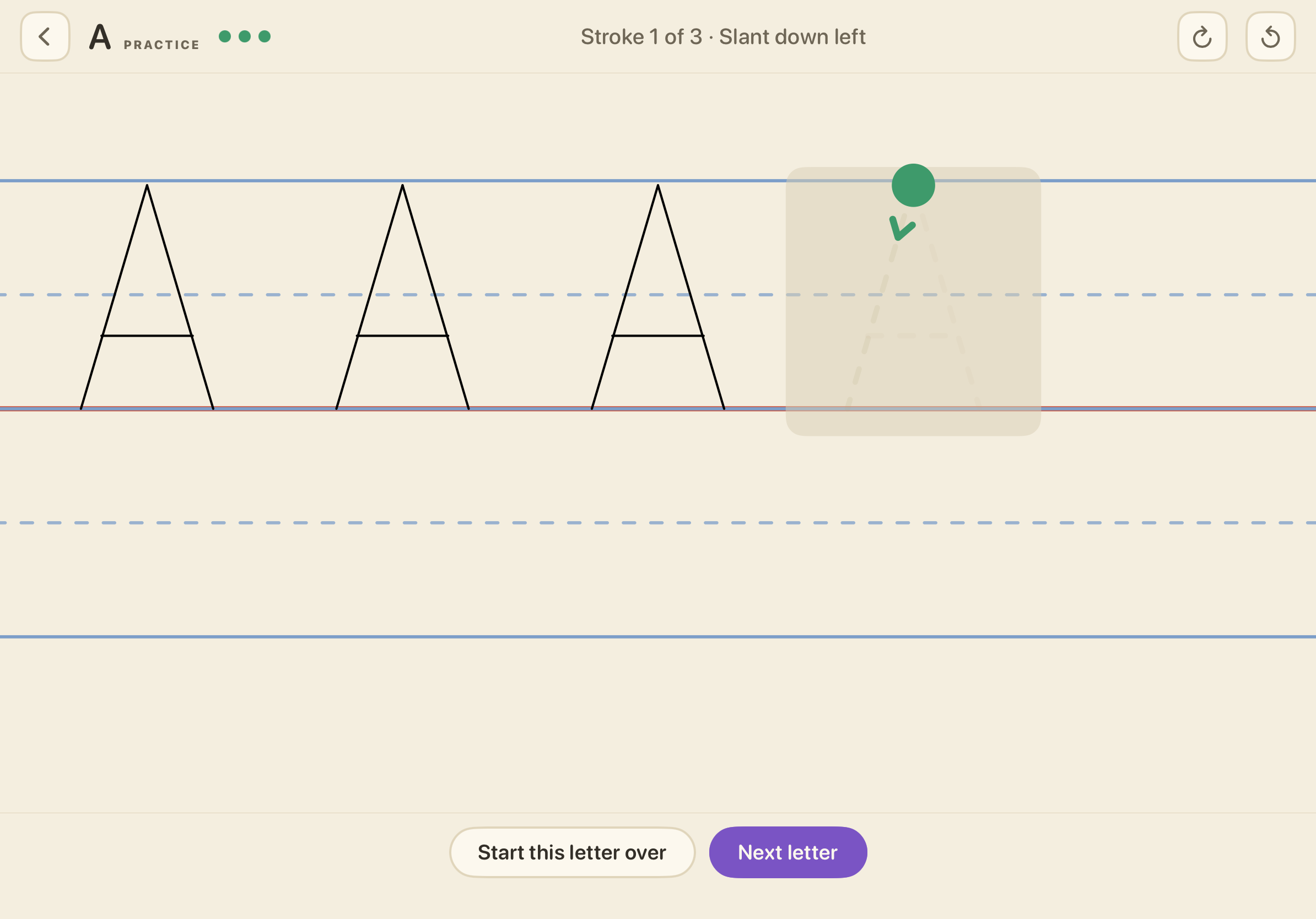Select the third green progress dot
This screenshot has height=919, width=1316.
264,37
